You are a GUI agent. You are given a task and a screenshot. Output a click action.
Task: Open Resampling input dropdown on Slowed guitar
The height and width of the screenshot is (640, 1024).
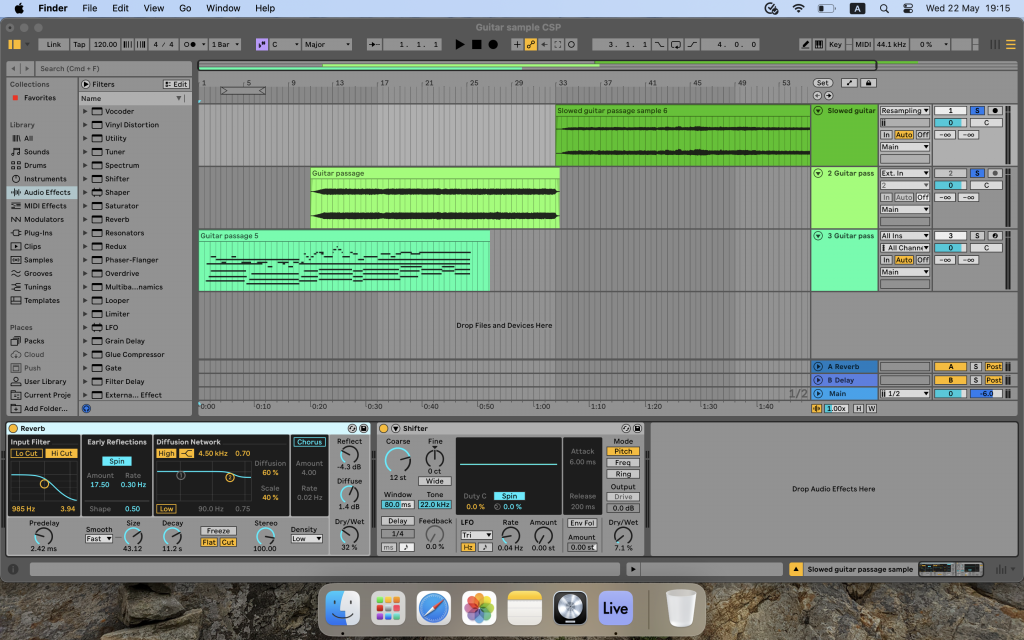pos(904,110)
